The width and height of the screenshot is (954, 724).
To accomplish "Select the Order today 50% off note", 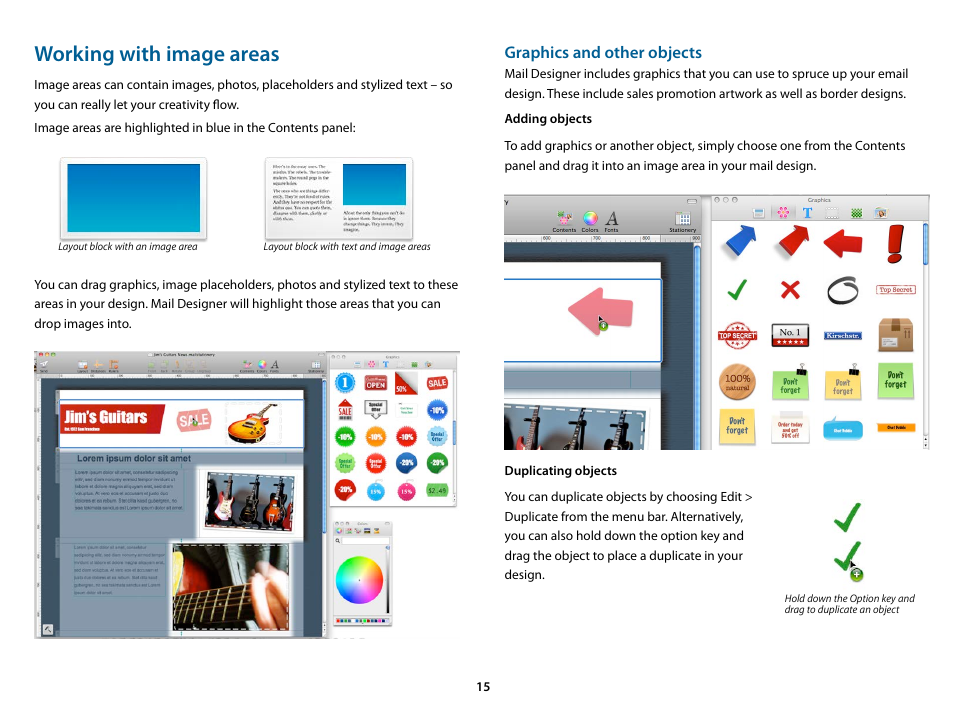I will [790, 428].
